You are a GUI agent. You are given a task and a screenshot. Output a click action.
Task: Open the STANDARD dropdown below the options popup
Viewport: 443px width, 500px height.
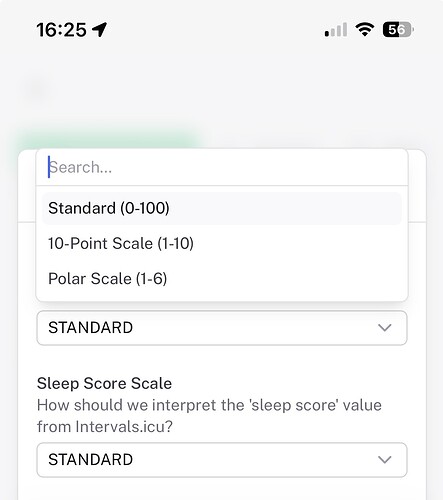coord(222,328)
